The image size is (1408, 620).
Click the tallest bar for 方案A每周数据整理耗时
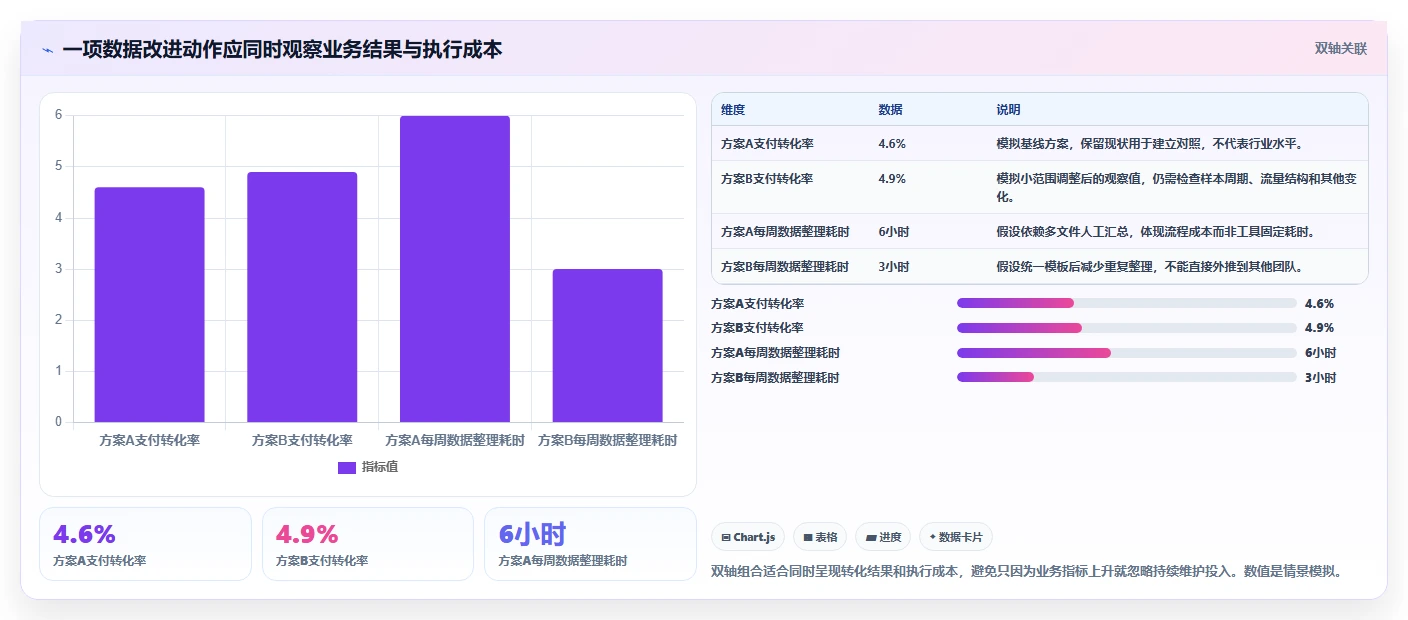[455, 269]
